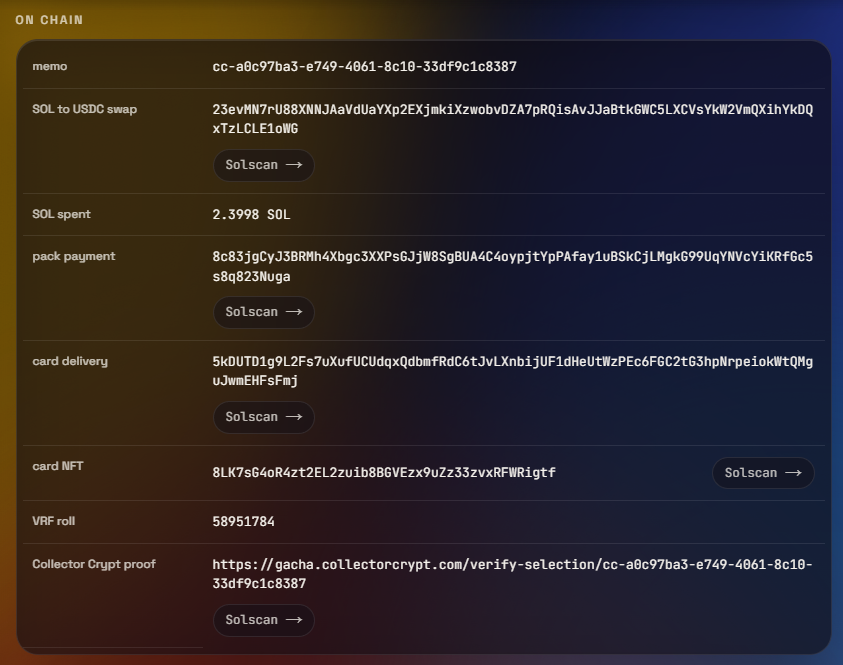Click the Collector Crypt proof label
The image size is (843, 665).
(94, 564)
